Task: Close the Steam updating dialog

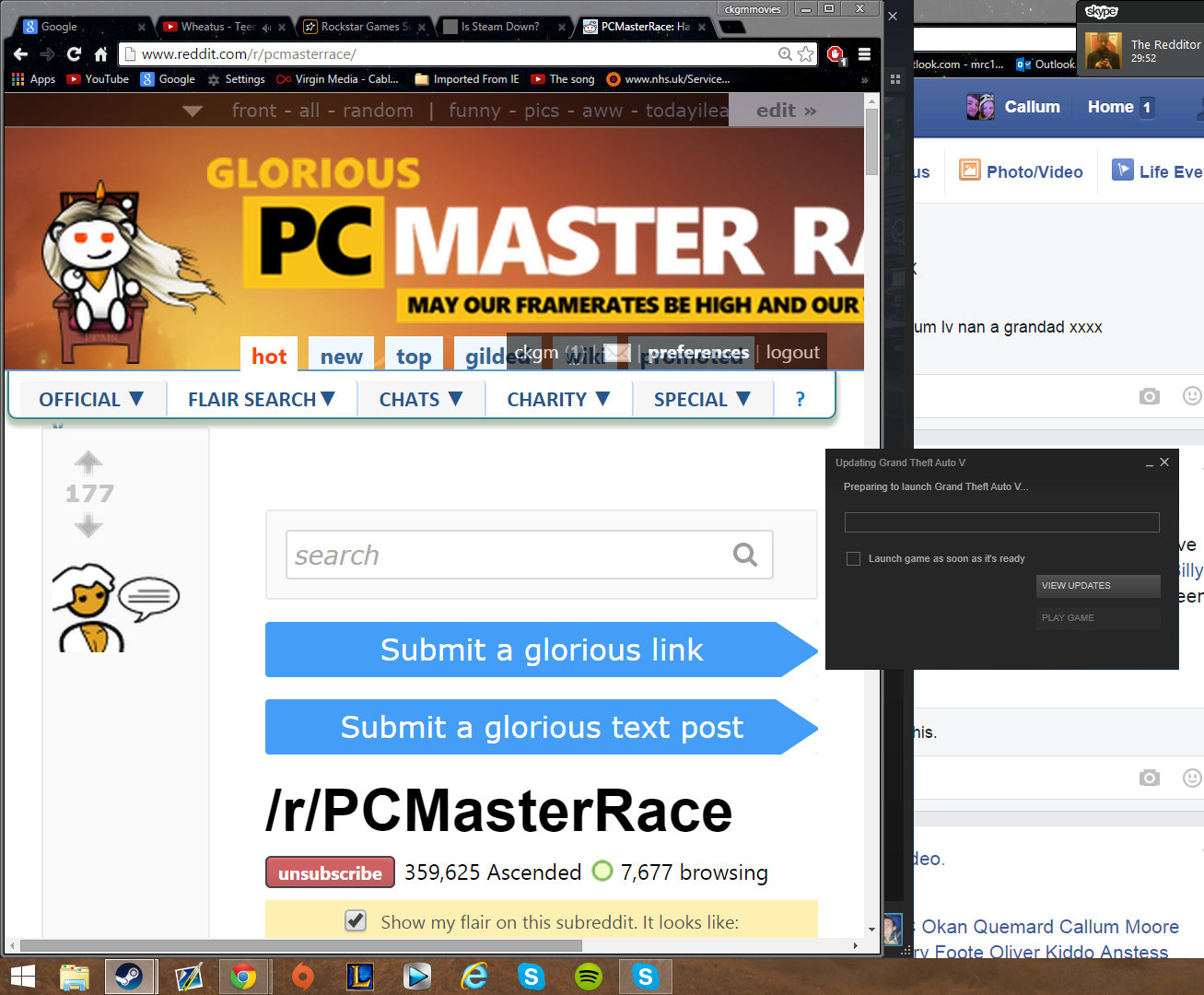Action: tap(1164, 462)
